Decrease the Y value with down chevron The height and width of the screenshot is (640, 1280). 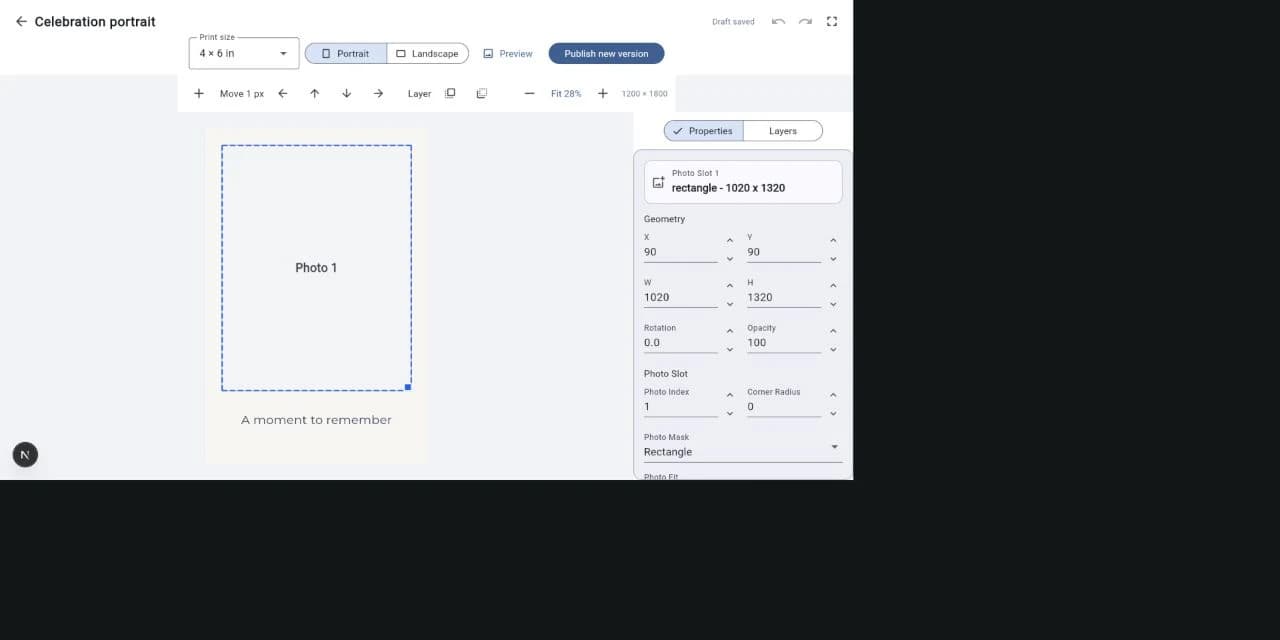833,259
